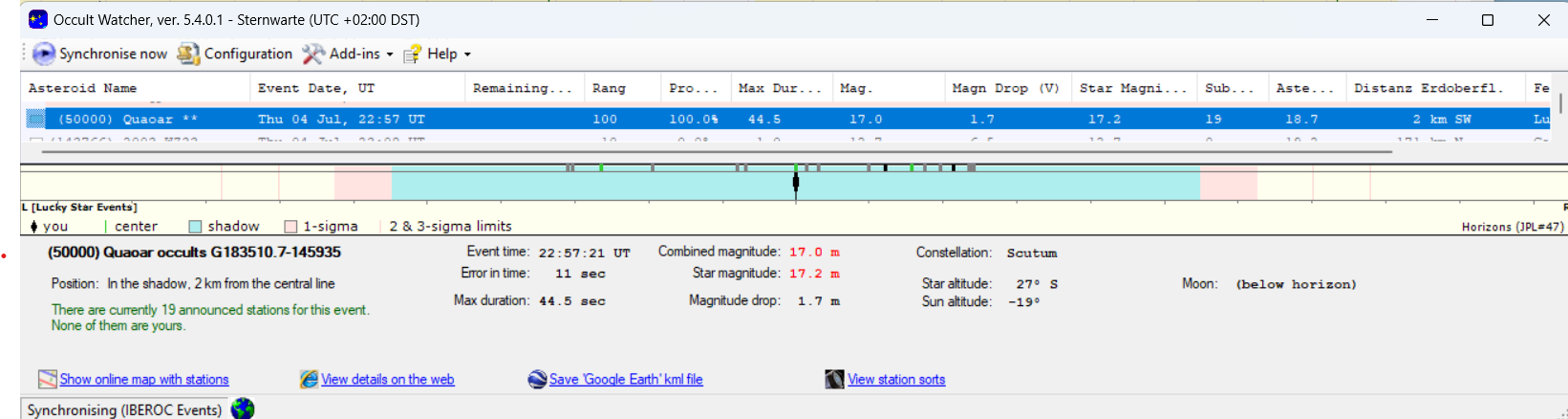Click the cyan shadow legend swatch
Image resolution: width=1568 pixels, height=419 pixels.
coord(195,227)
